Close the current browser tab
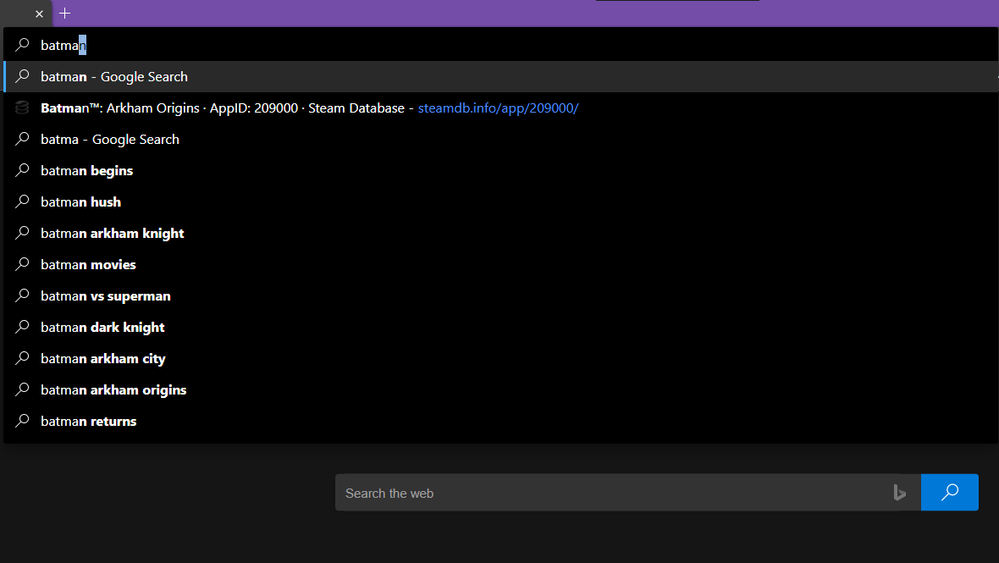 [x=39, y=14]
